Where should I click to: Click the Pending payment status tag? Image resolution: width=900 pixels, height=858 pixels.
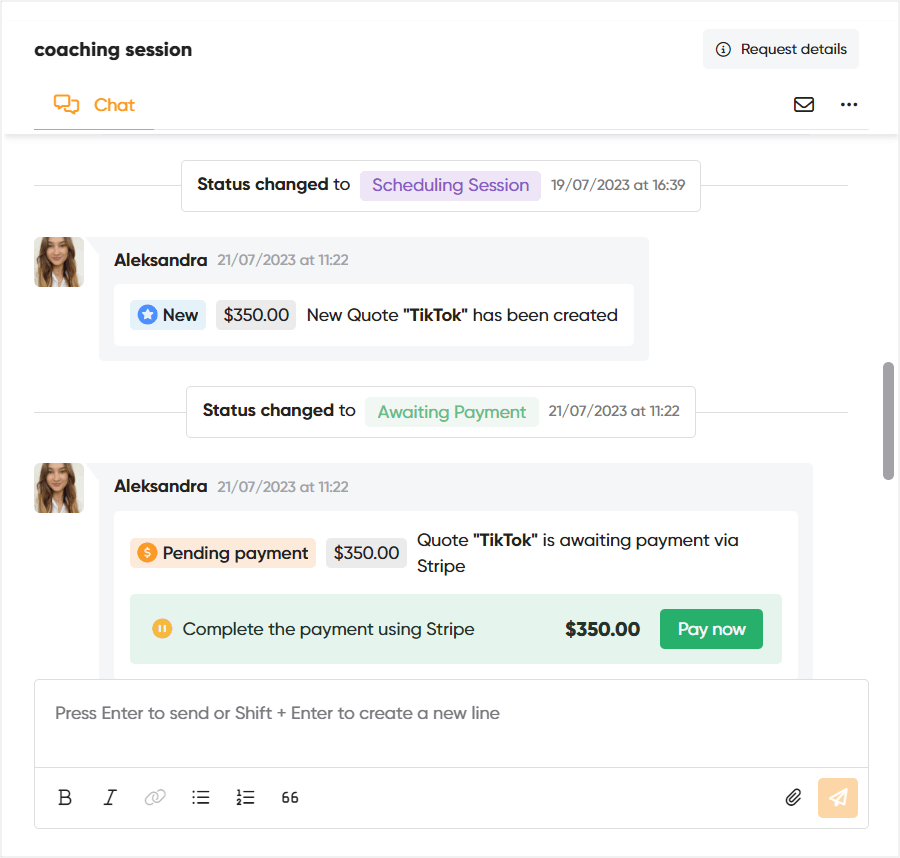tap(223, 553)
